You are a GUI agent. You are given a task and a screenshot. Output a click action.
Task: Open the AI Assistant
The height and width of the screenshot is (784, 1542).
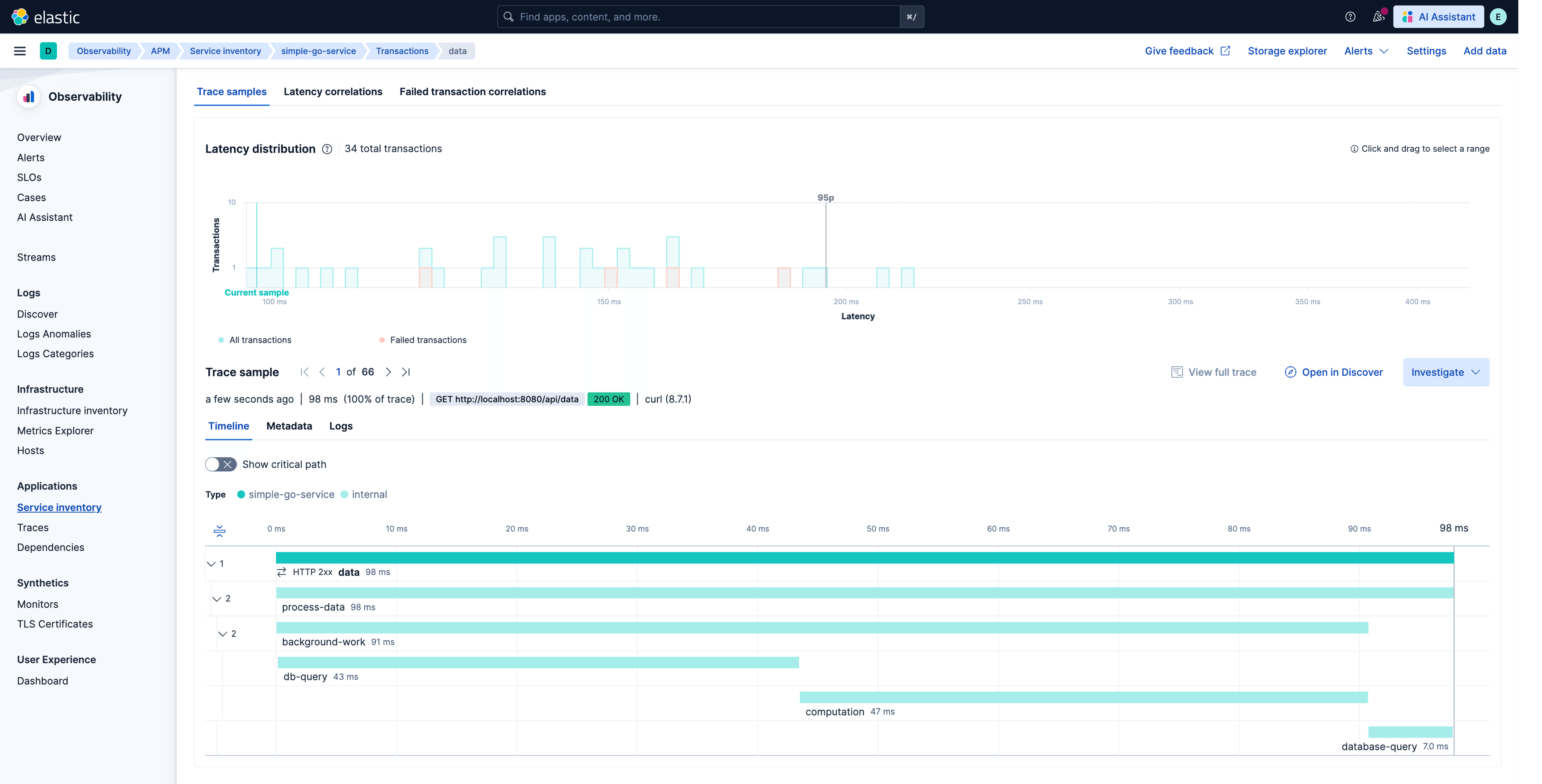tap(1438, 17)
